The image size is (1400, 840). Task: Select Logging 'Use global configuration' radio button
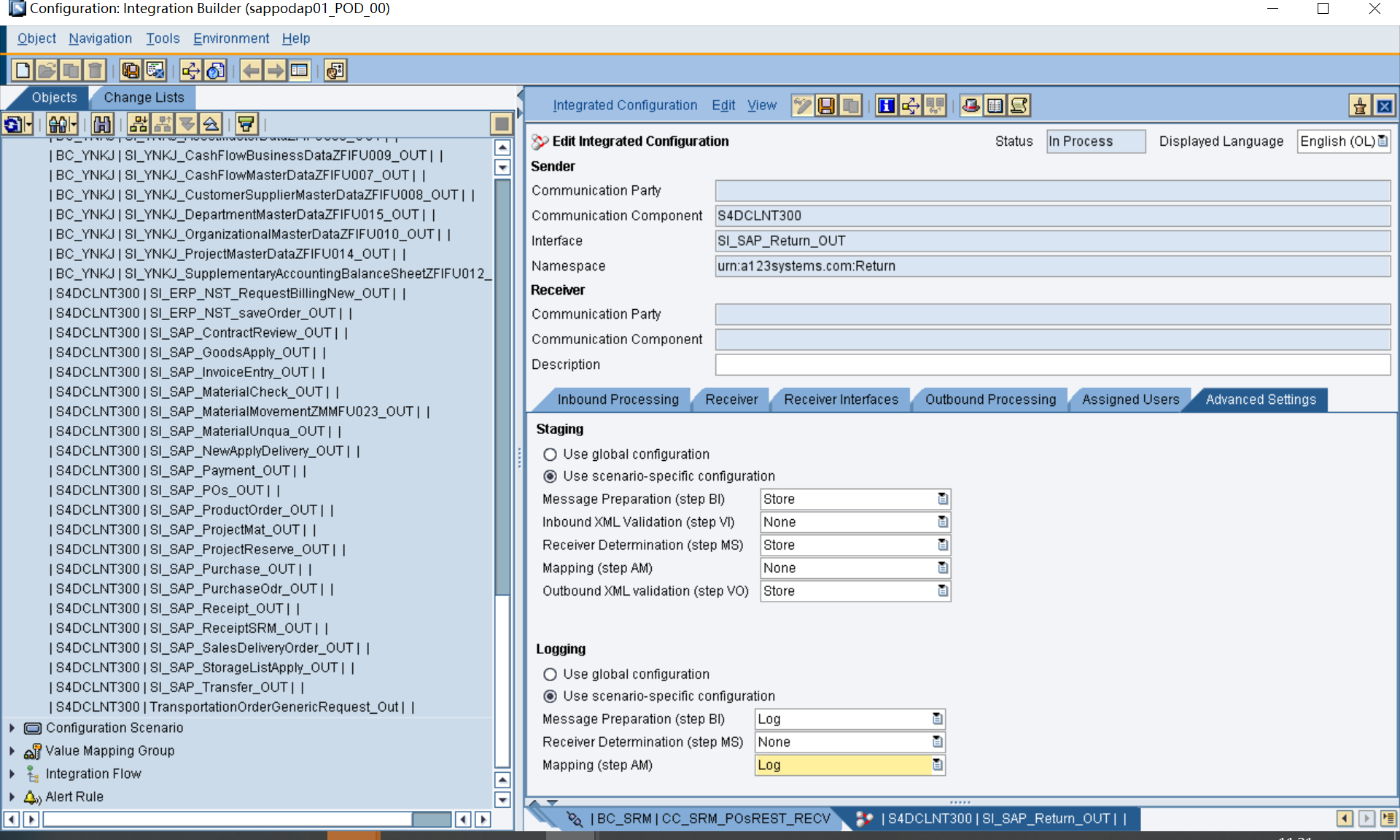[x=550, y=674]
